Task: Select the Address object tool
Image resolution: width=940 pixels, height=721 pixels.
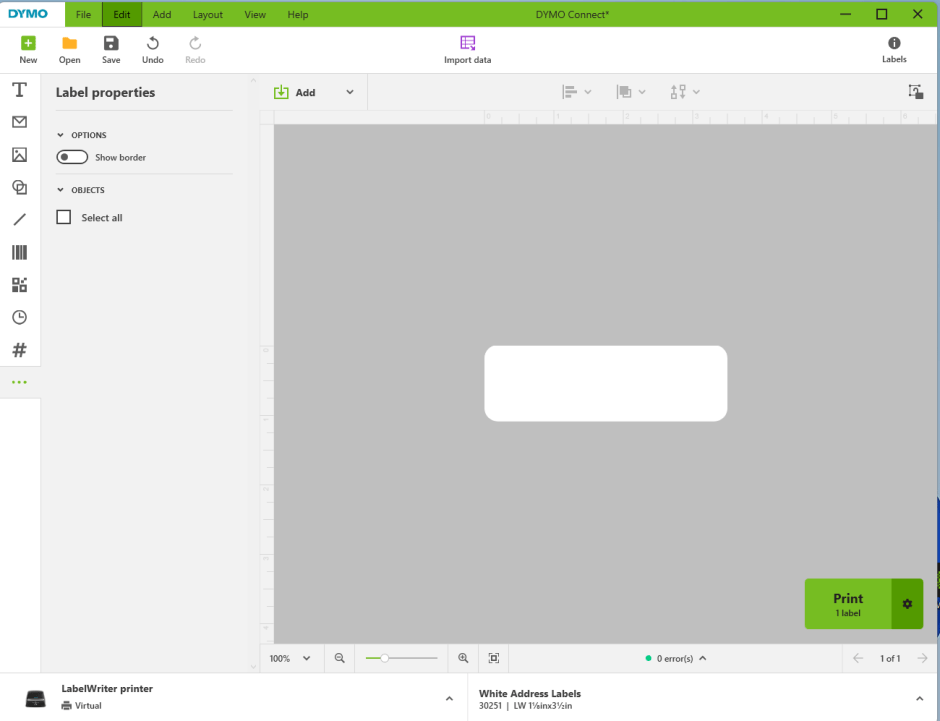Action: coord(19,122)
